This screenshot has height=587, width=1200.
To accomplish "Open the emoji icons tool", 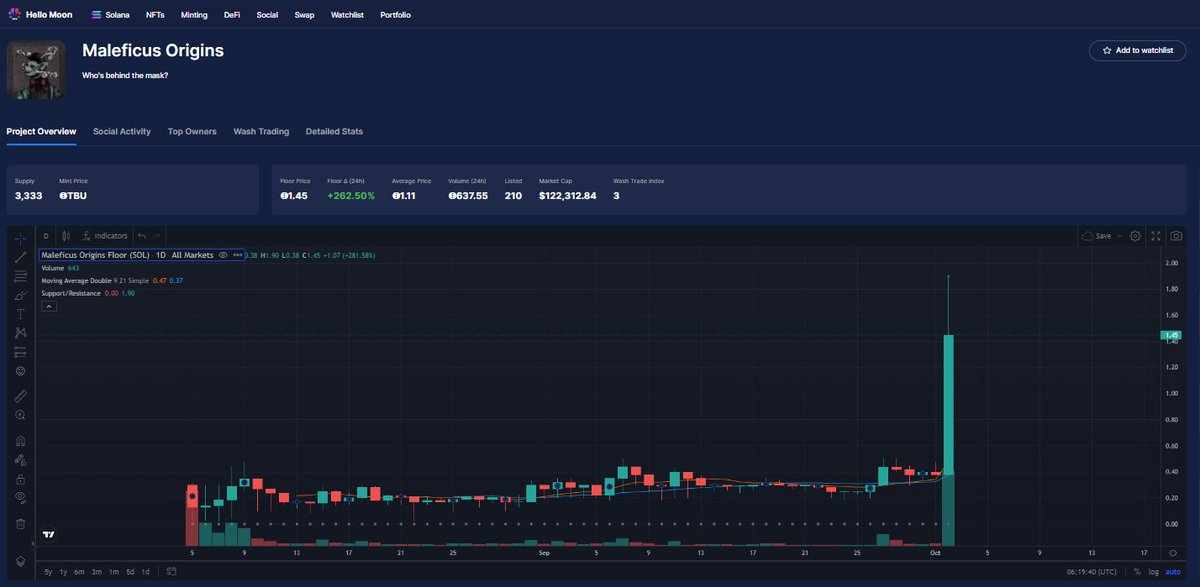I will (x=20, y=371).
